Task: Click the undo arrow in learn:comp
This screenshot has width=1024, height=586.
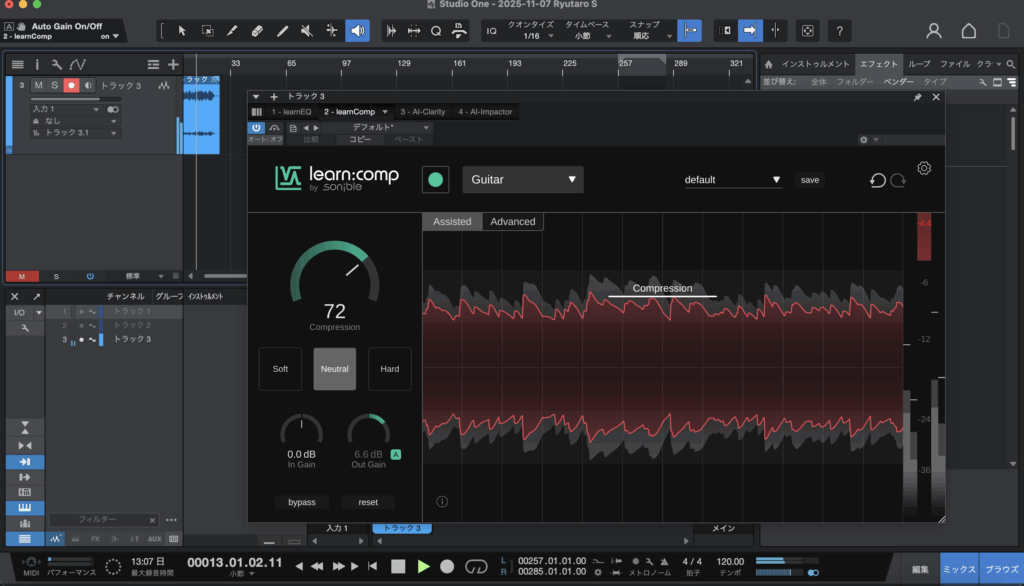Action: 877,180
